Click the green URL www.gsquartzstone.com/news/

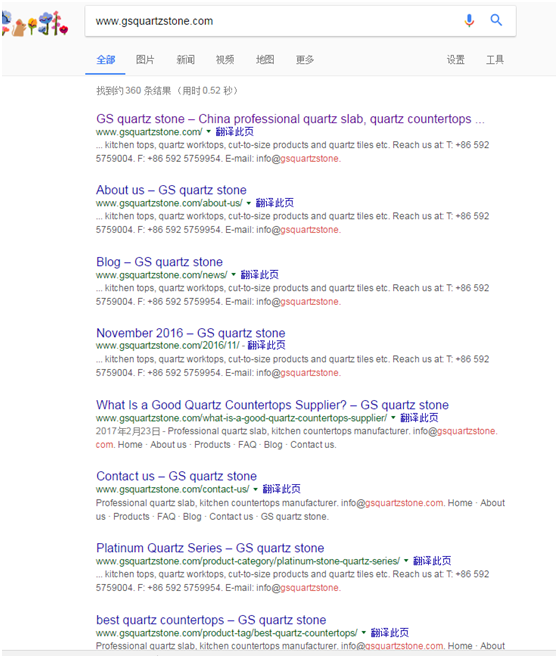(162, 275)
